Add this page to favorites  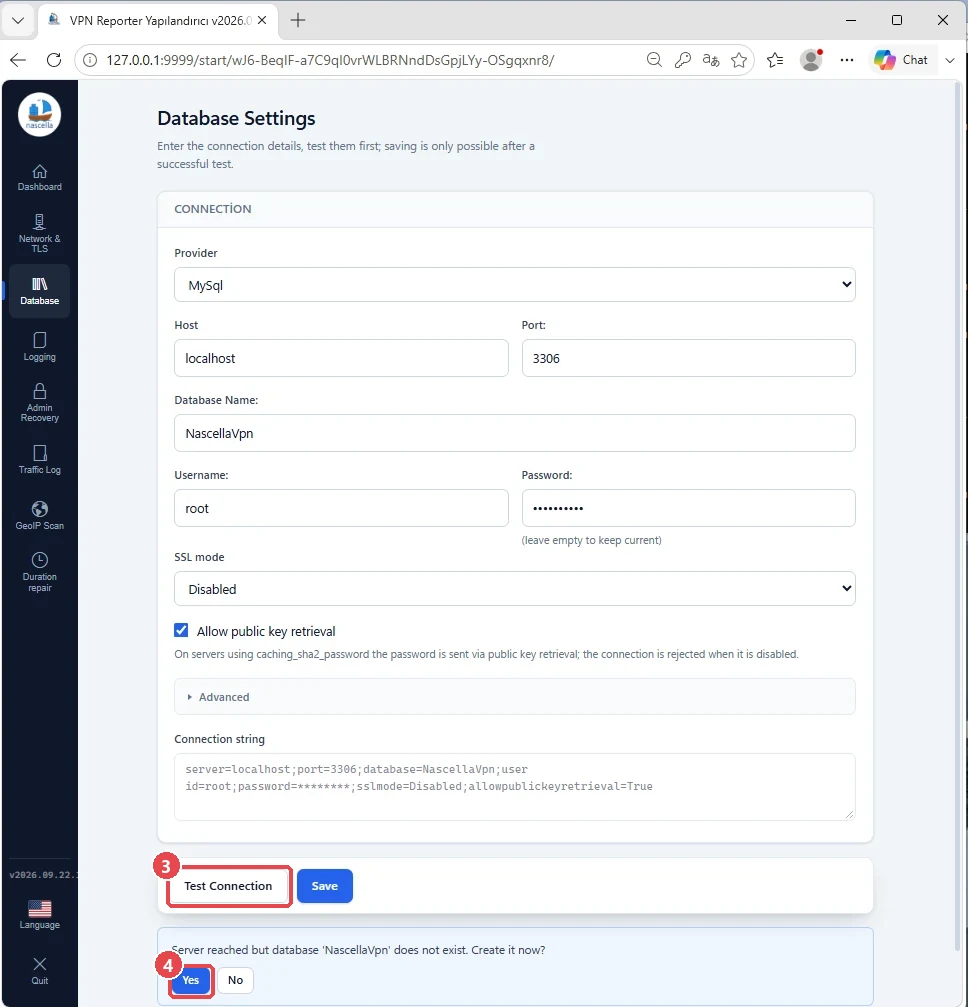[x=739, y=60]
